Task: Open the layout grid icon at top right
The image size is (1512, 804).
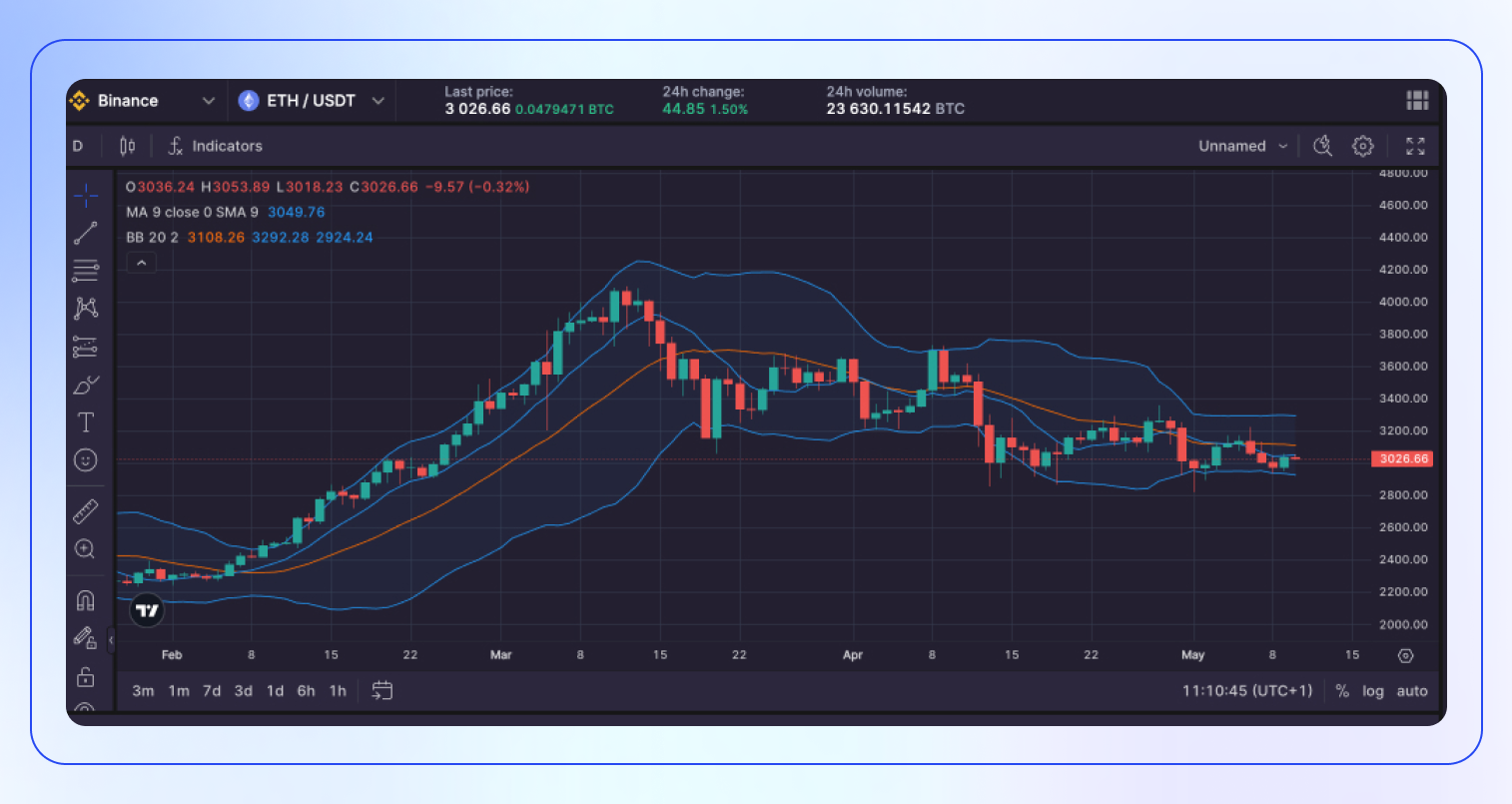Action: point(1417,100)
